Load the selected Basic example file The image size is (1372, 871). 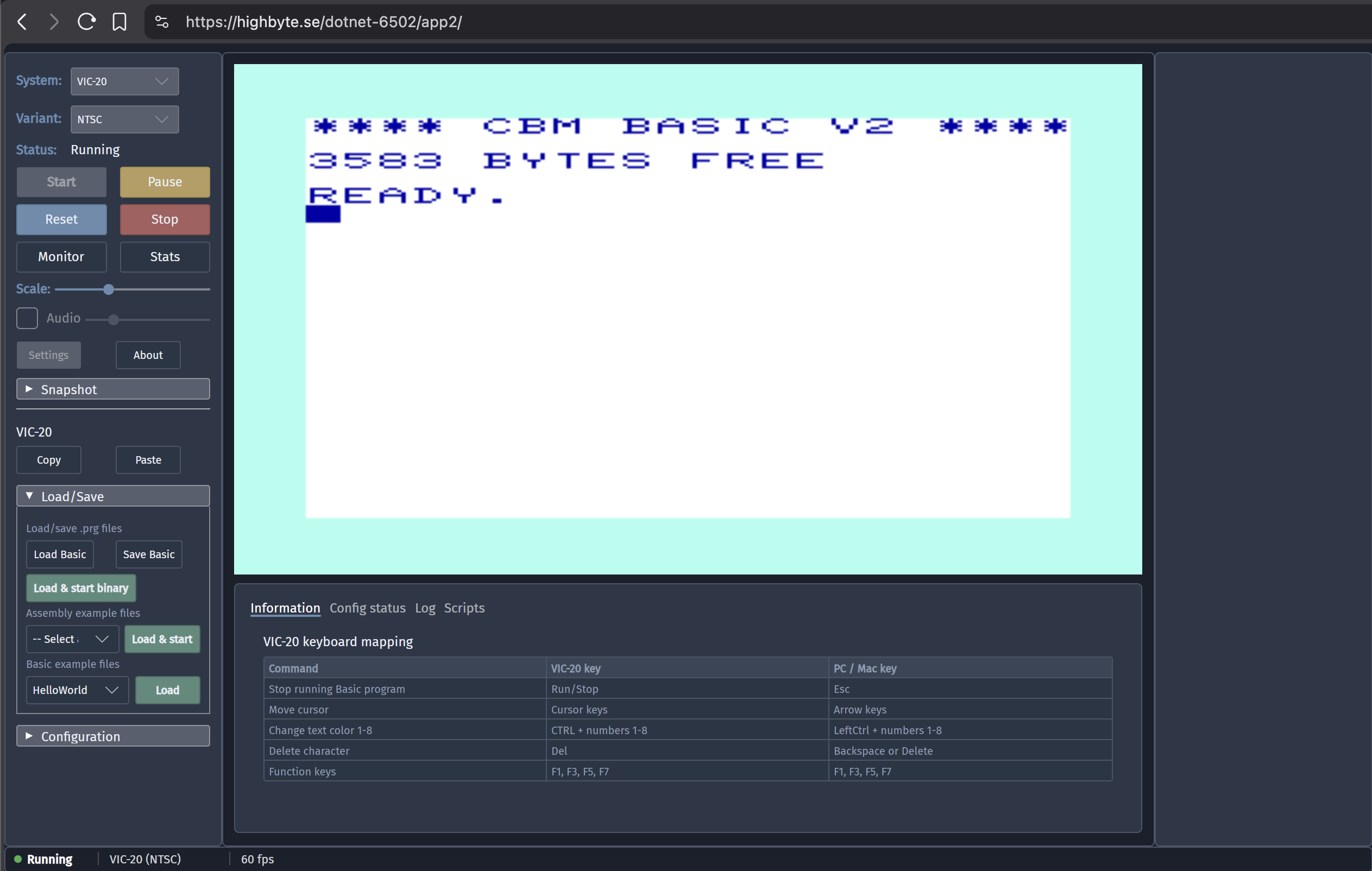pyautogui.click(x=167, y=690)
